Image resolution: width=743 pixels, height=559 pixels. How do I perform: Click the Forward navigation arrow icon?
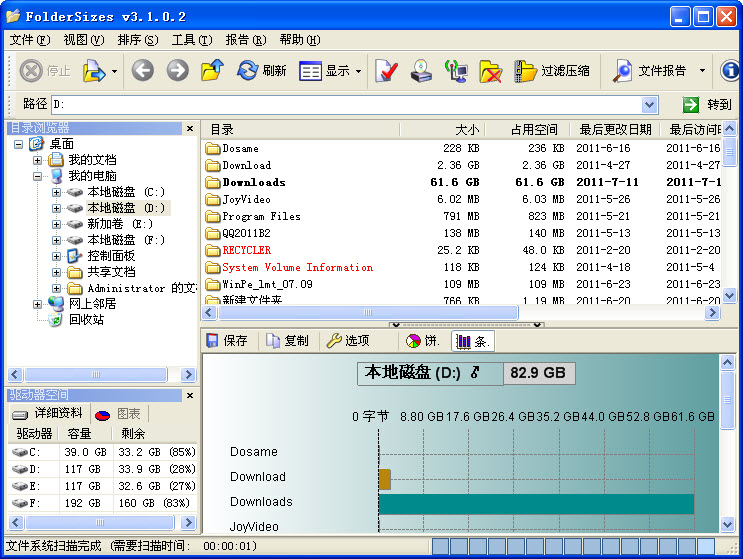pyautogui.click(x=177, y=70)
